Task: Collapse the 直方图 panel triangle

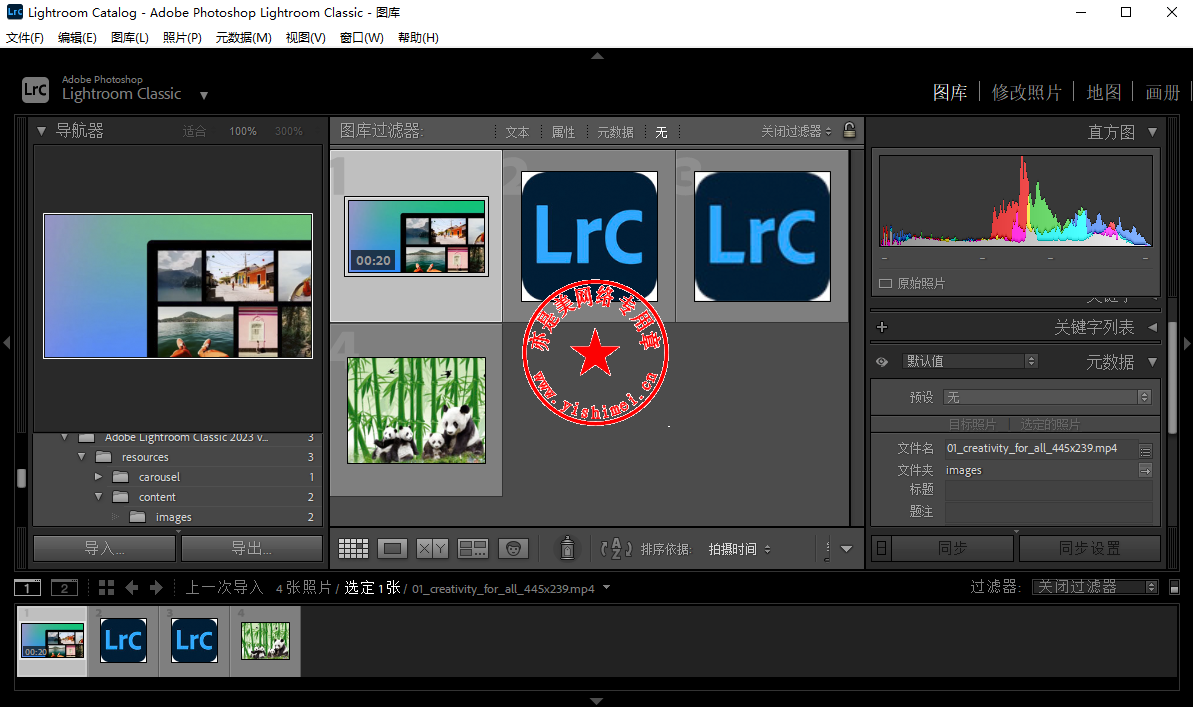Action: pos(1153,132)
